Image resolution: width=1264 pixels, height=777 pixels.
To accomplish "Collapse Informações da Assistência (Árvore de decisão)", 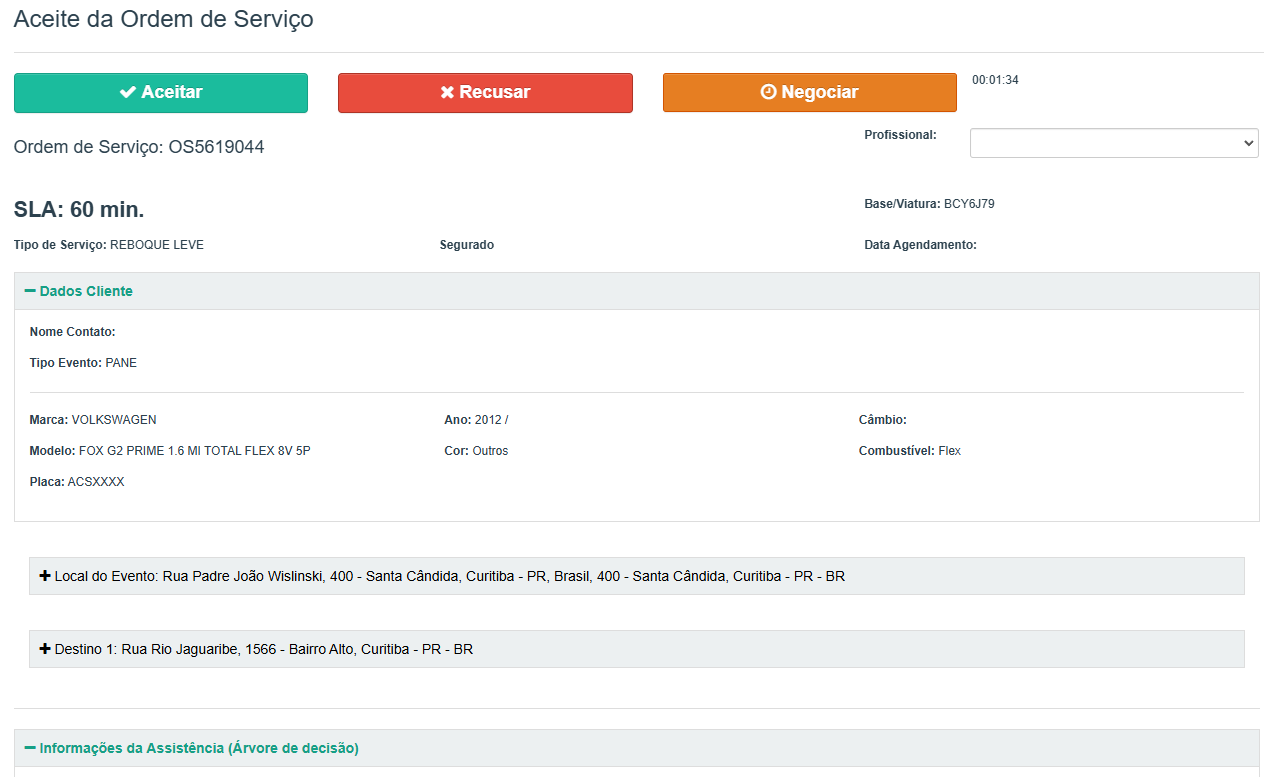I will [198, 748].
